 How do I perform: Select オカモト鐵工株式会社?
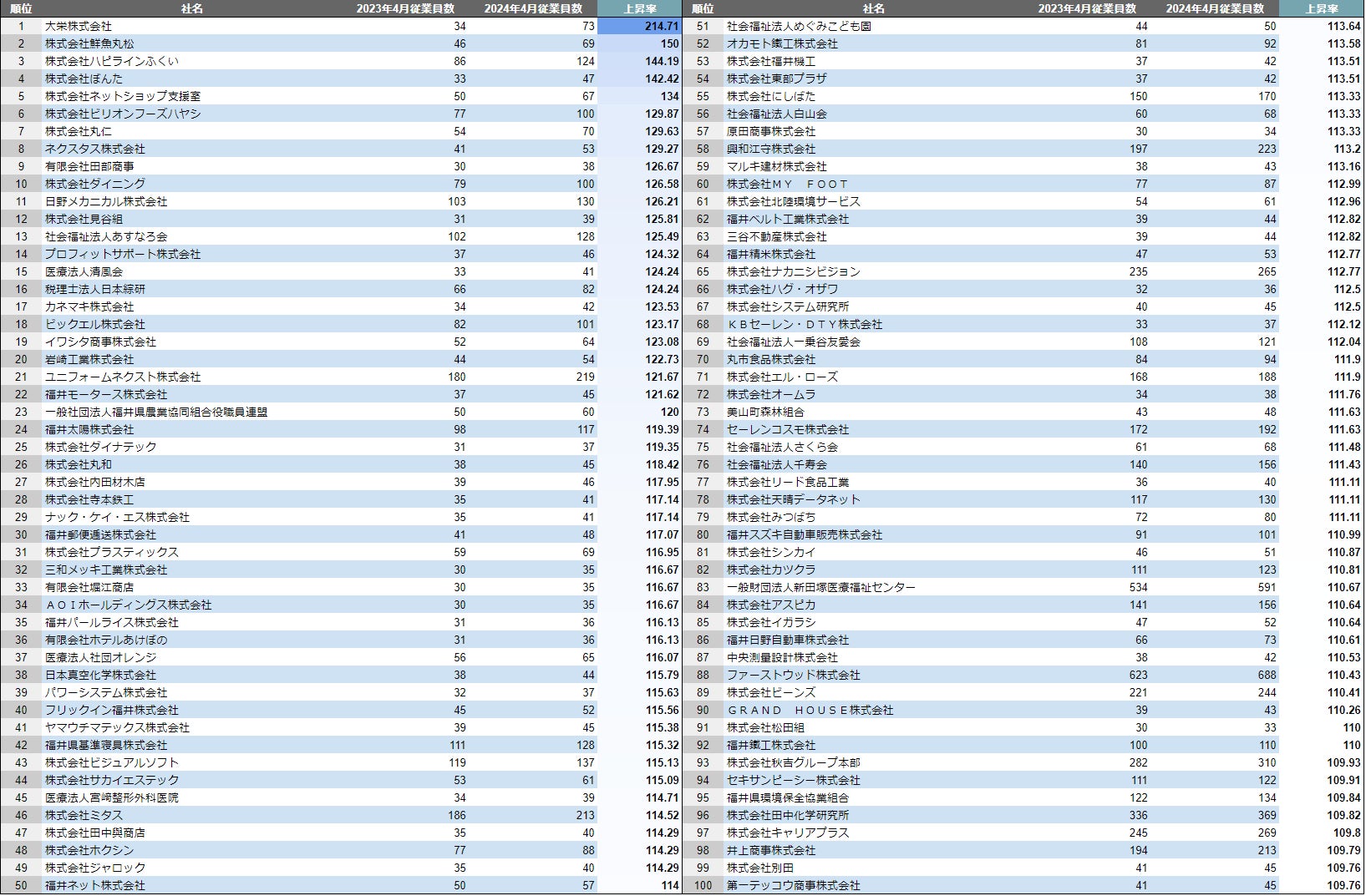tap(782, 43)
